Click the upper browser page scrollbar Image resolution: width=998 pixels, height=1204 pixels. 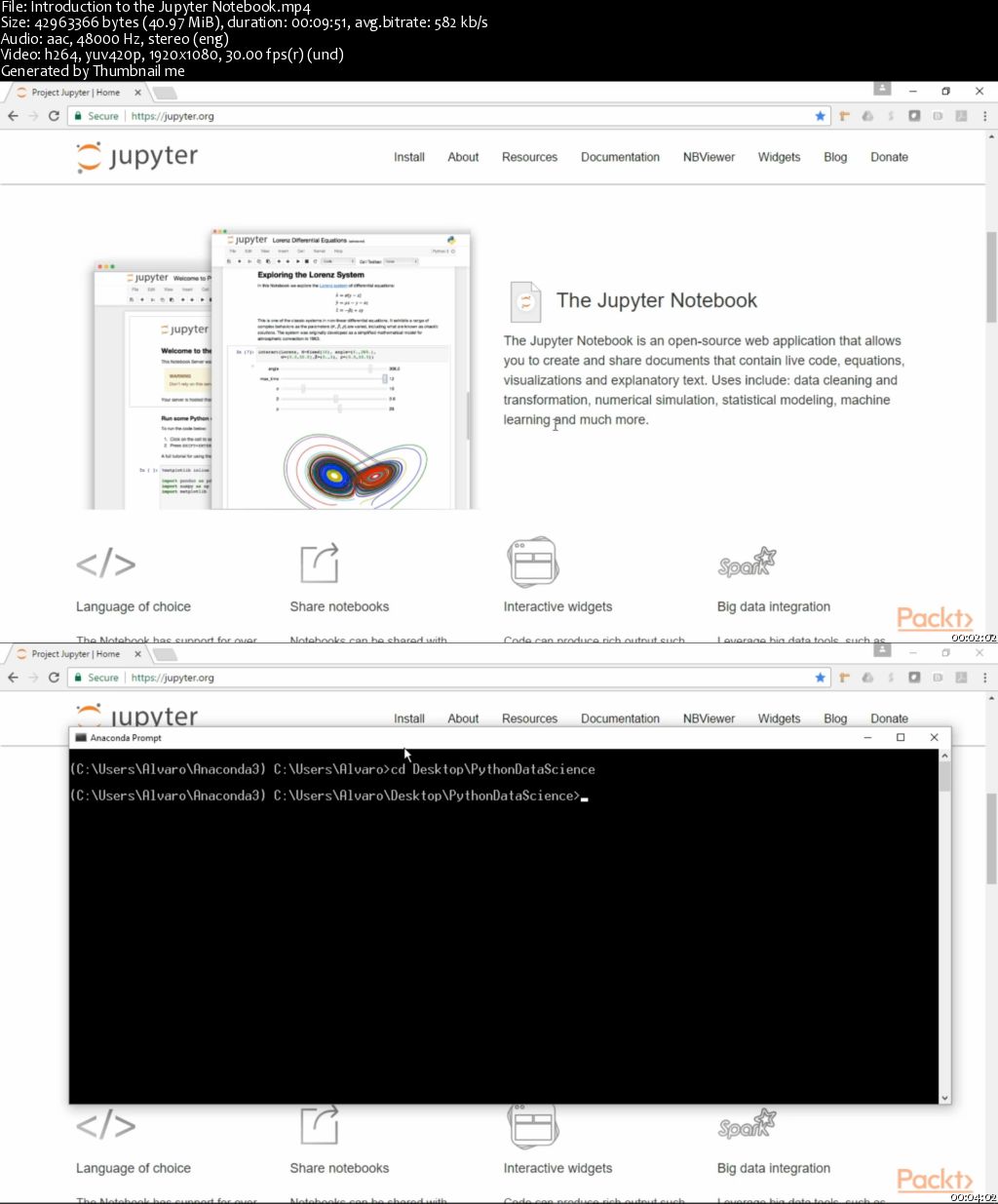coord(992,278)
